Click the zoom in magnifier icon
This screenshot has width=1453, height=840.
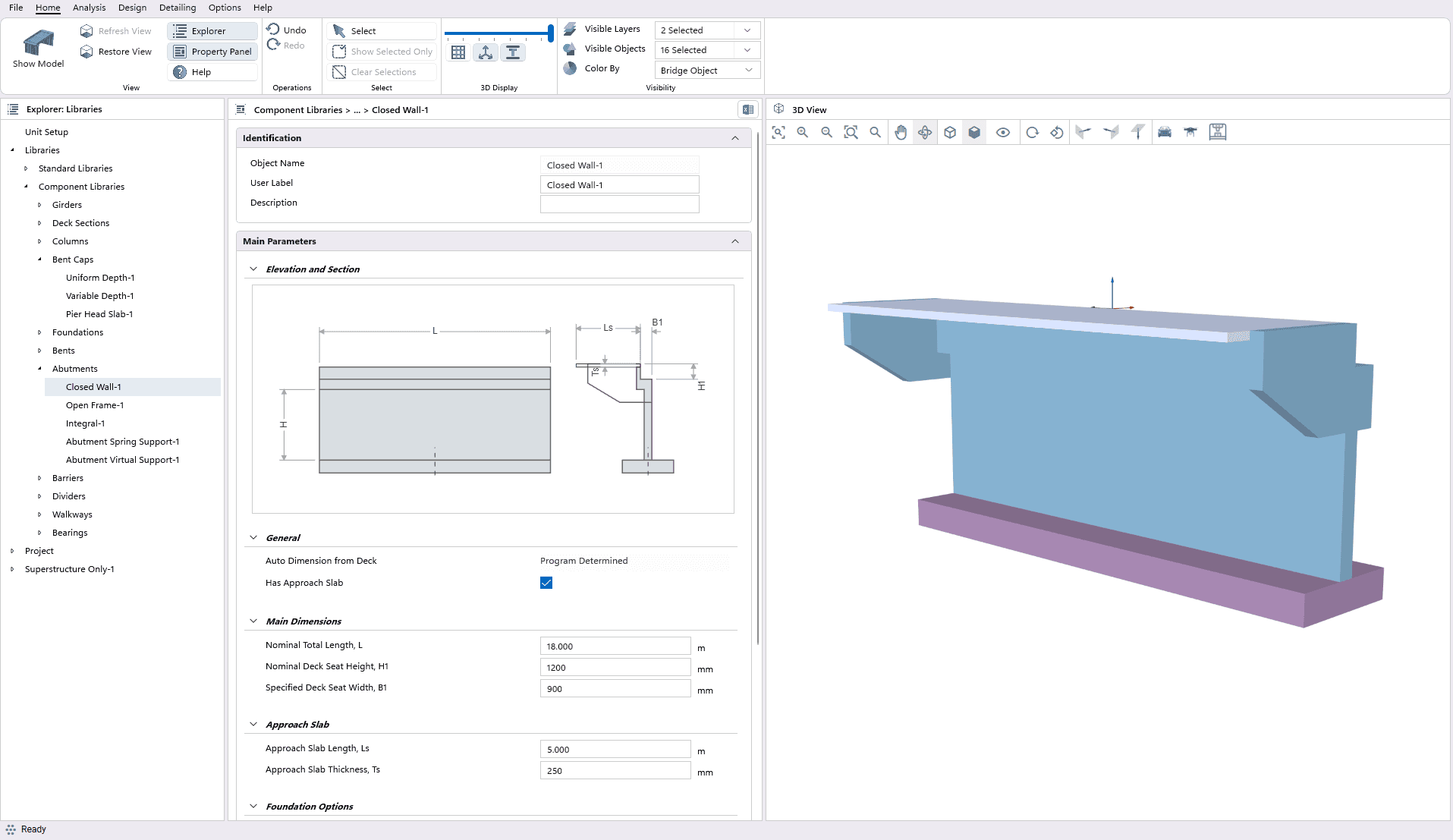(803, 132)
